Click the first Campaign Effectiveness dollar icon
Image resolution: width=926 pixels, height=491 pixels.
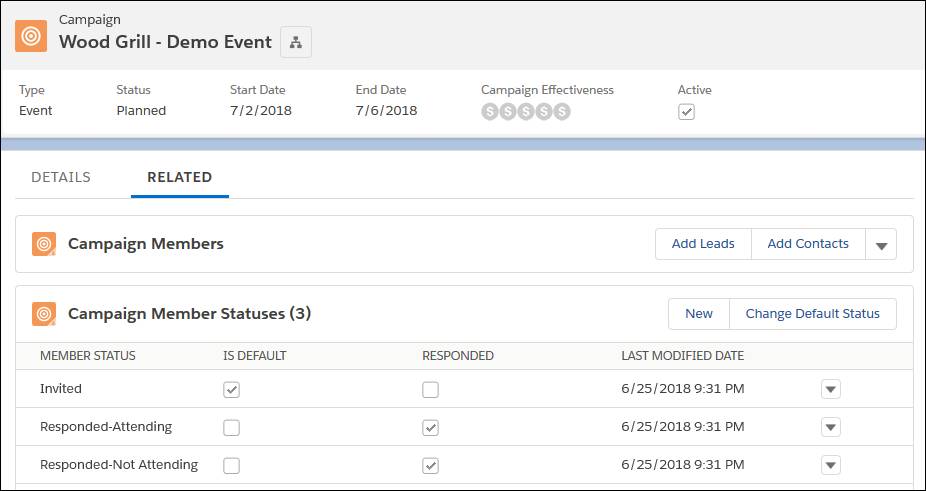490,112
